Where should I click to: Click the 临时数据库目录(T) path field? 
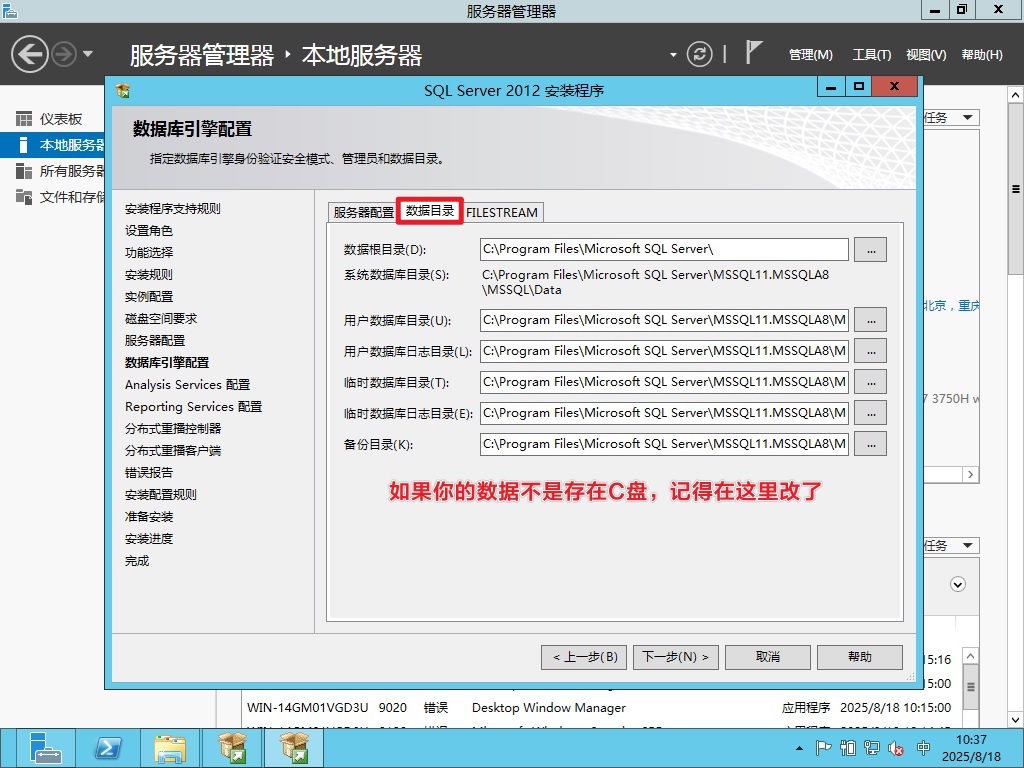pyautogui.click(x=664, y=382)
